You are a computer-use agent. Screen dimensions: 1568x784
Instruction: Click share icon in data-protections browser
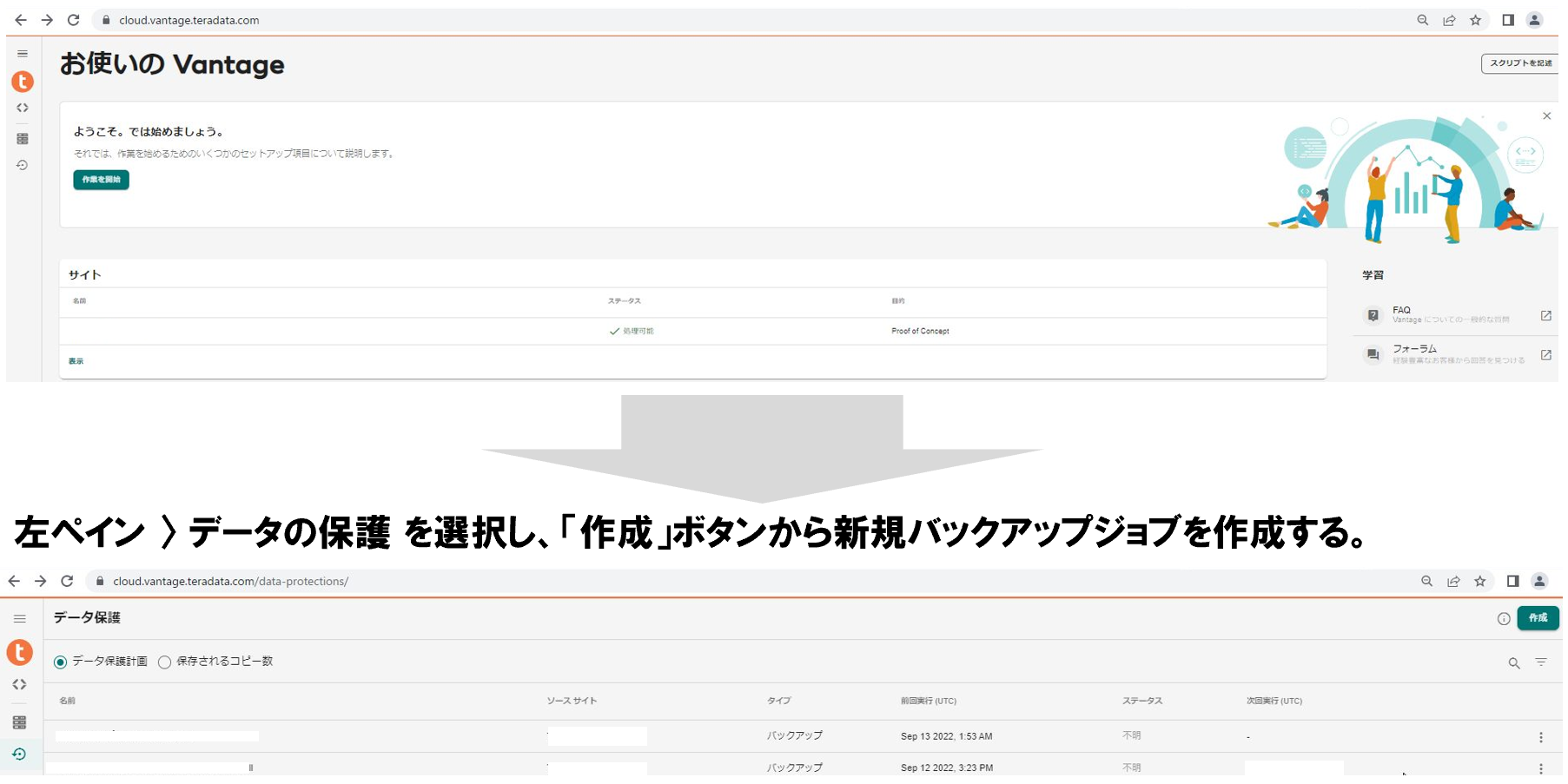(x=1453, y=581)
